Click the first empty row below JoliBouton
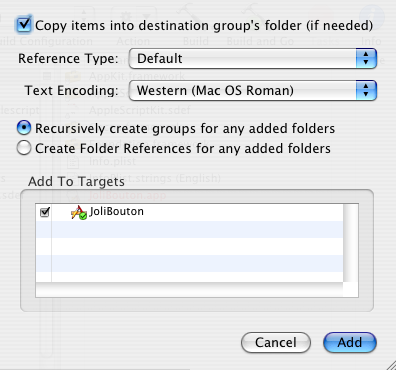396x370 pixels. click(x=189, y=229)
